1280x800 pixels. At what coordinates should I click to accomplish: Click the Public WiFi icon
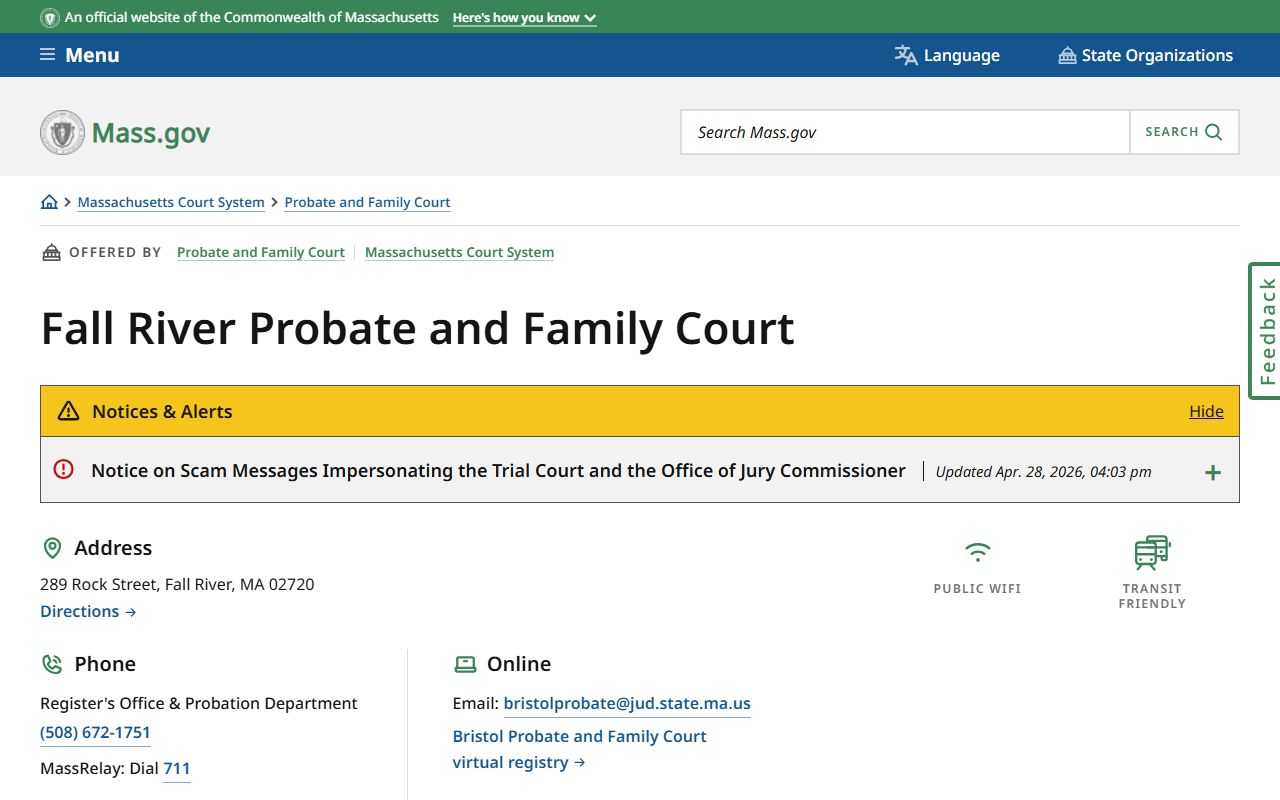977,552
